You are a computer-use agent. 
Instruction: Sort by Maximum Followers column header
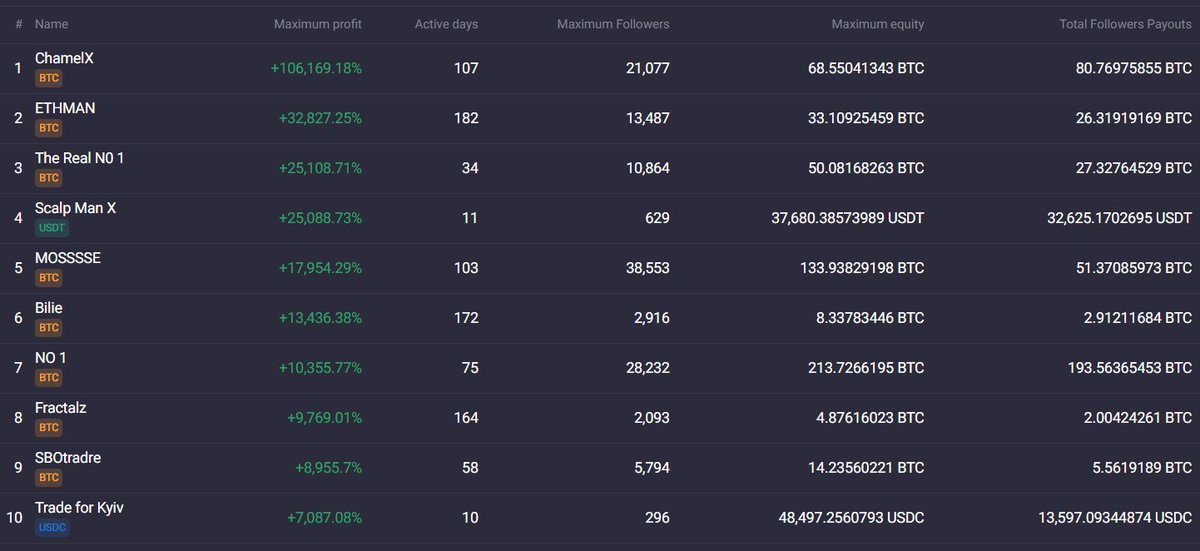pyautogui.click(x=613, y=24)
